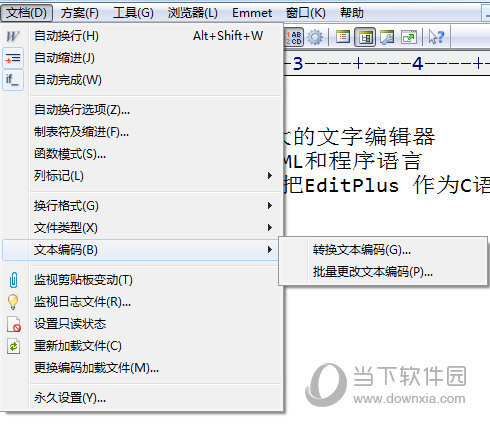Open preferences via the gear toolbar icon
The height and width of the screenshot is (428, 490).
[315, 37]
